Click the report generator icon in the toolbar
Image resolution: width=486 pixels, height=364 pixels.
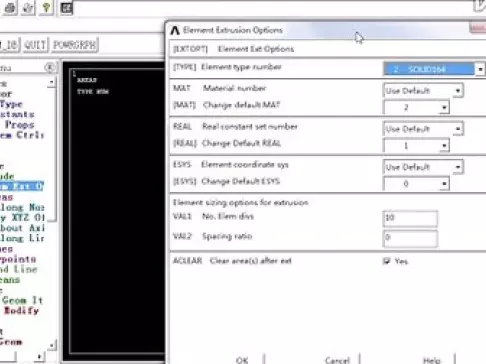[x=28, y=8]
